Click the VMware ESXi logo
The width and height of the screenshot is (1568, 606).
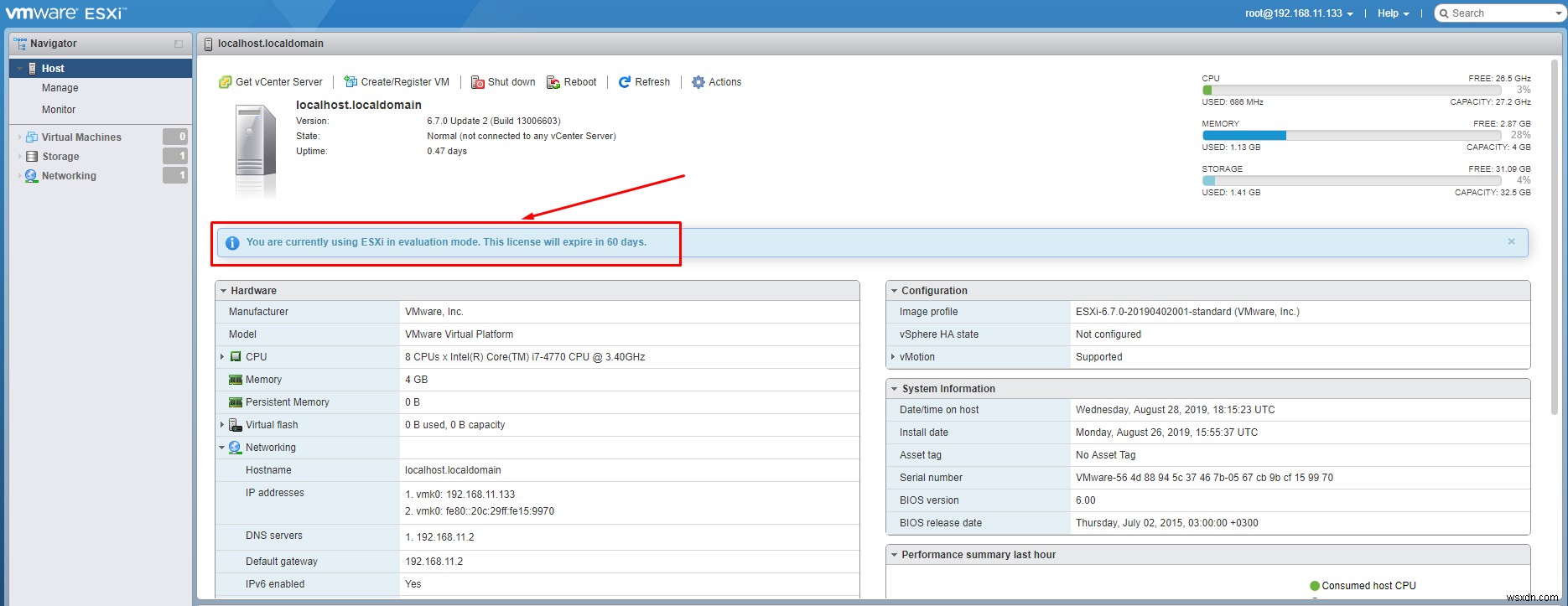click(66, 13)
